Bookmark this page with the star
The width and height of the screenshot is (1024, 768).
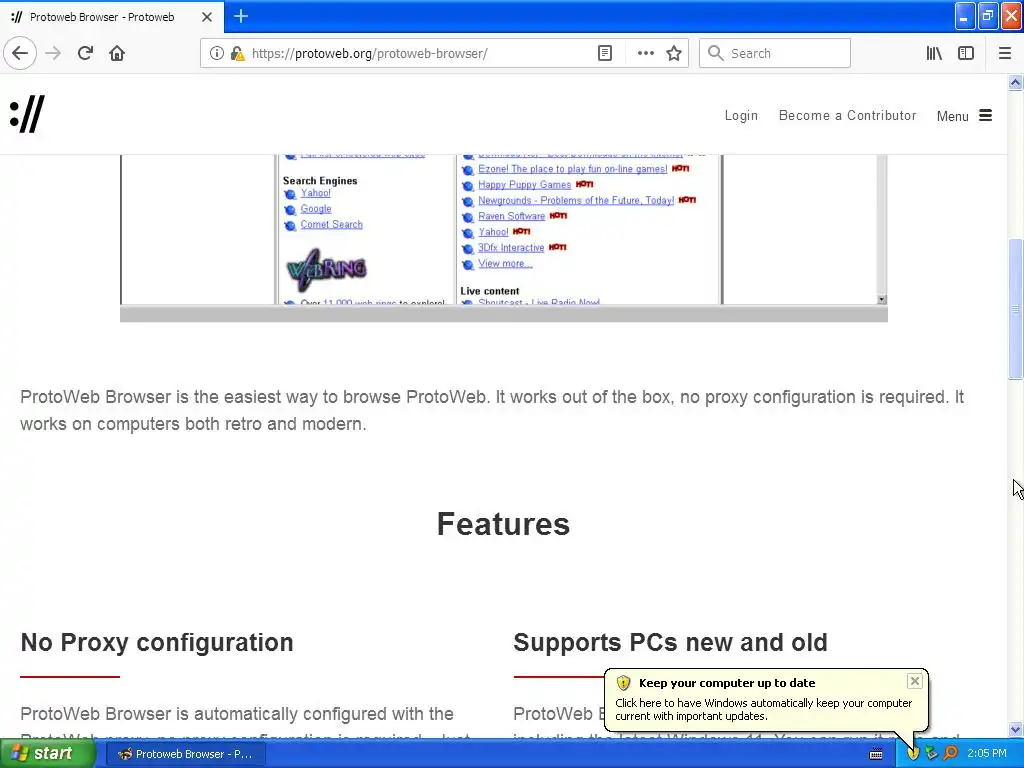[x=674, y=53]
